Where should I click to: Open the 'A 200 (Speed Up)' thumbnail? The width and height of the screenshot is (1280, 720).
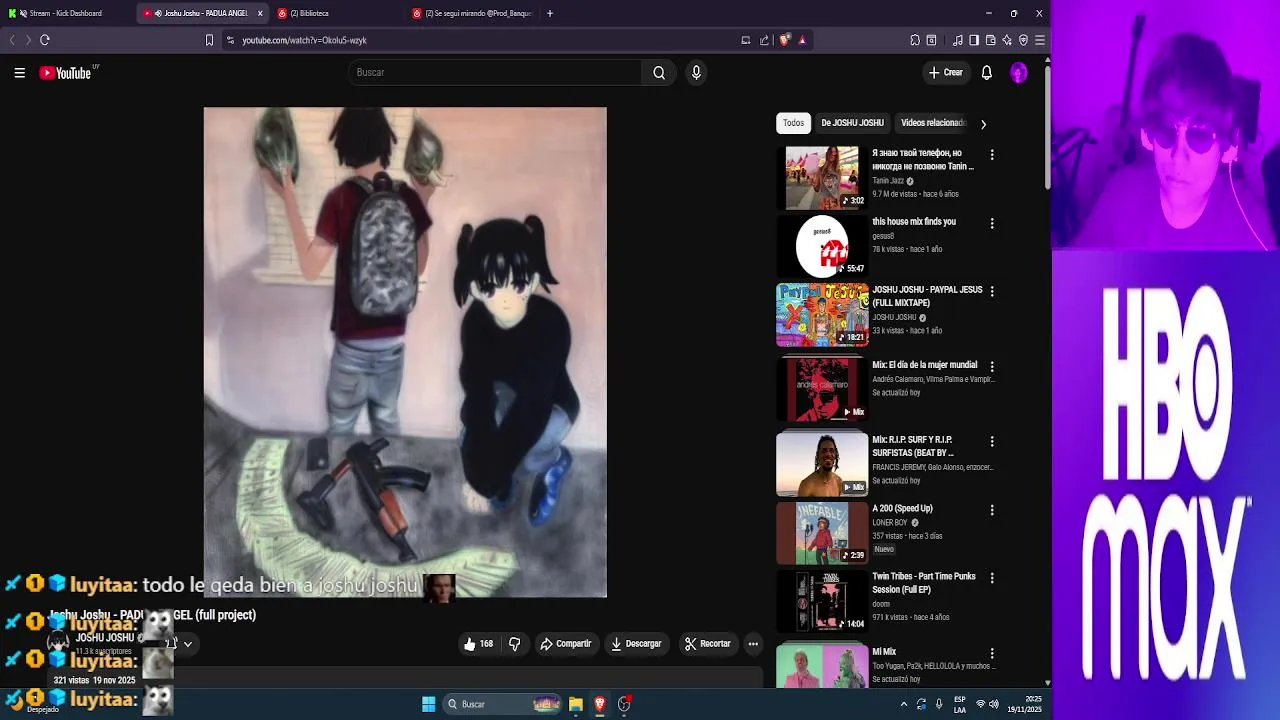click(822, 534)
